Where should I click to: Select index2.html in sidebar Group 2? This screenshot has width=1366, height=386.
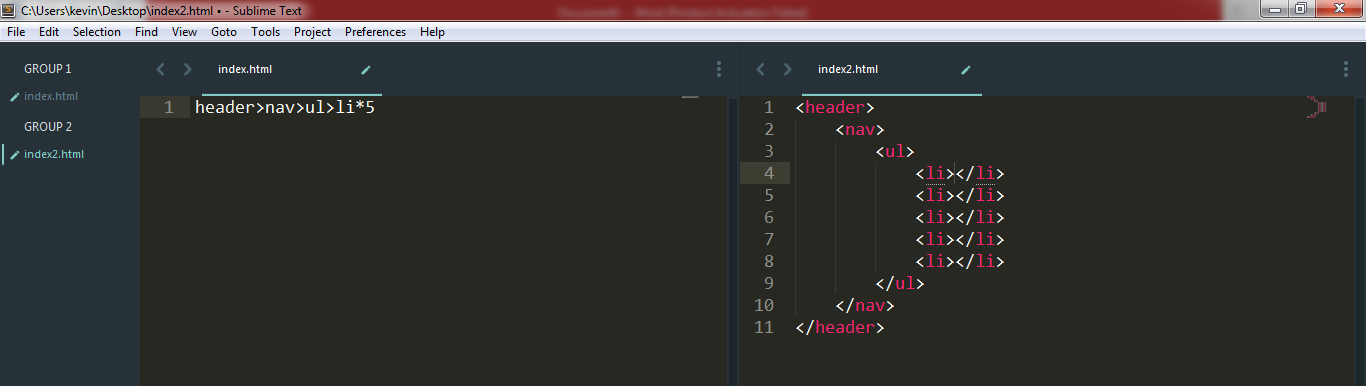pos(54,154)
